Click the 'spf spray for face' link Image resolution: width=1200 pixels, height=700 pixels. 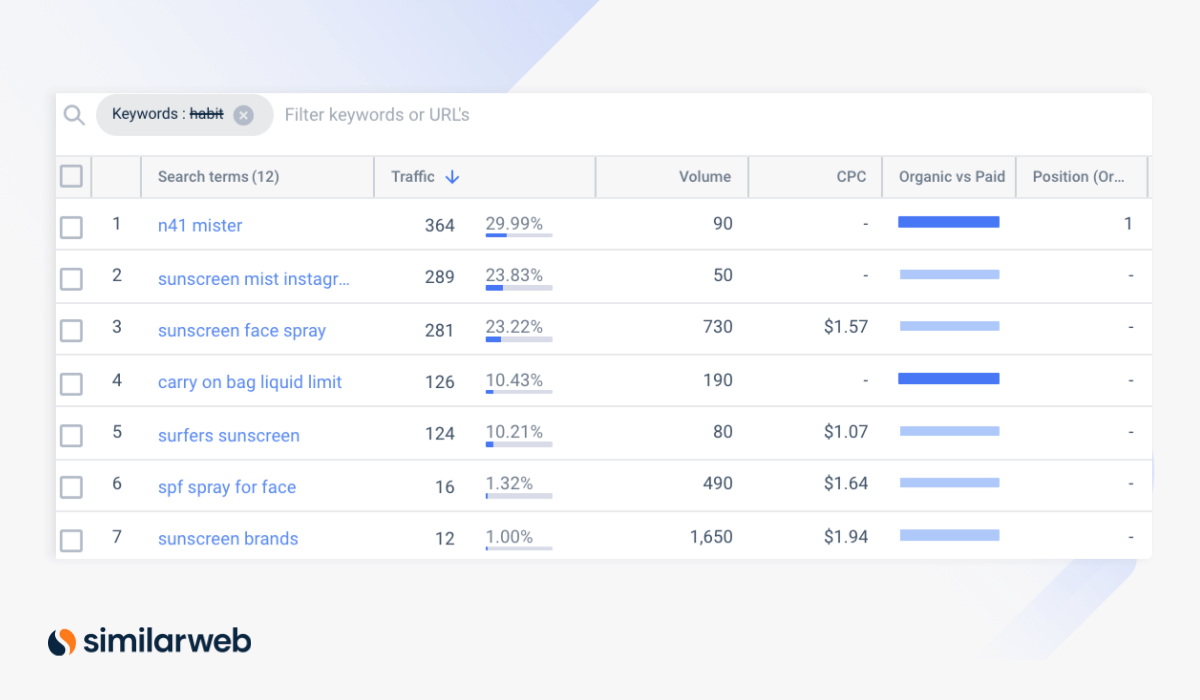click(227, 487)
